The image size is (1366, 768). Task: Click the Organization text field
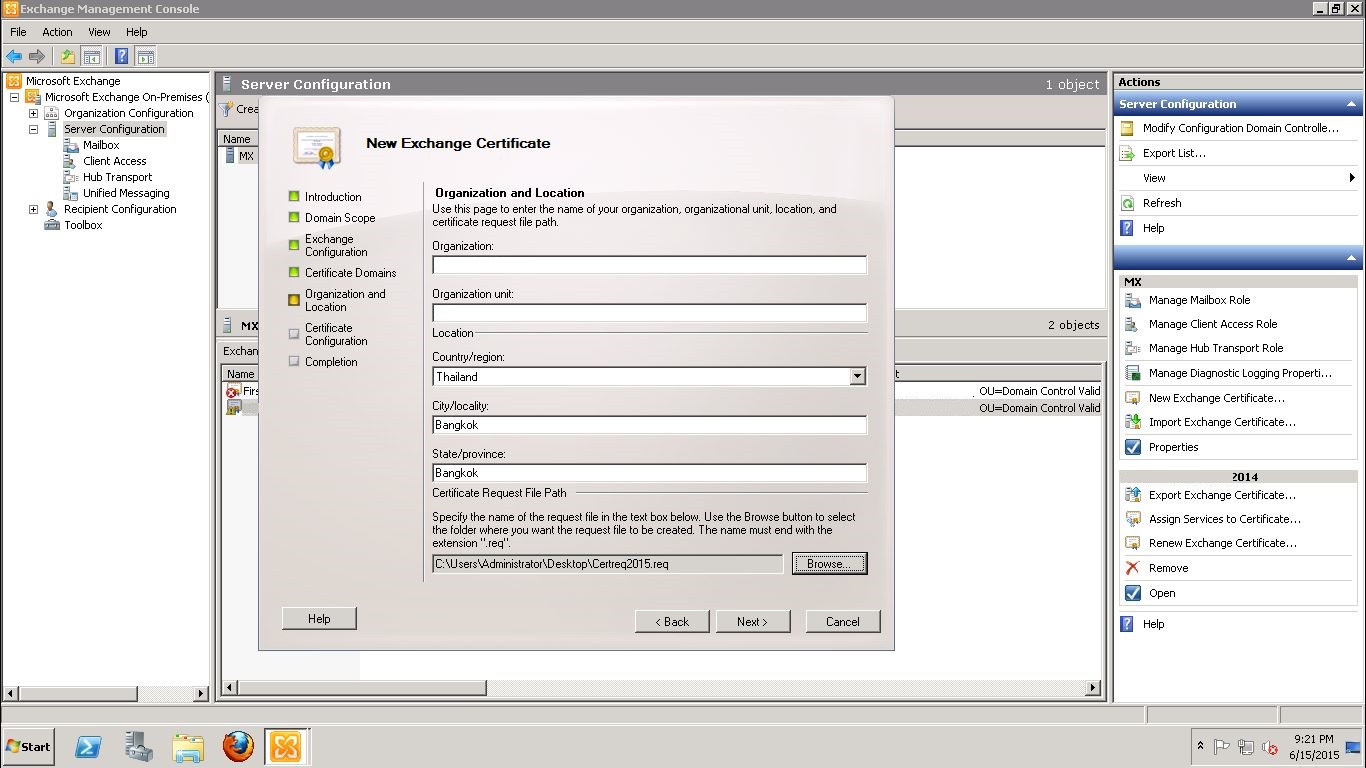pyautogui.click(x=649, y=265)
